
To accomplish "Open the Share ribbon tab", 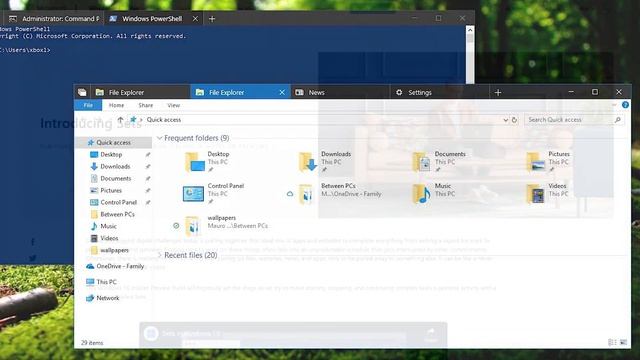I will [146, 105].
